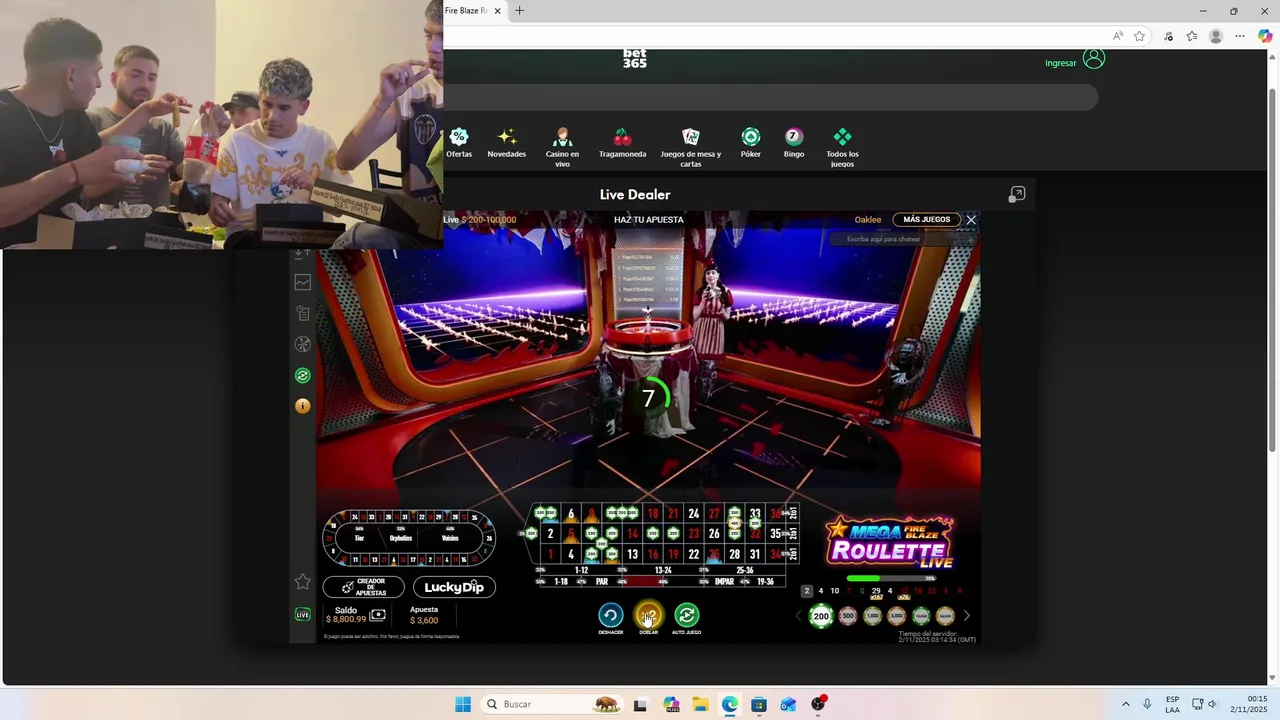1280x720 pixels.
Task: Click the racetrack wheel icon in game sidebar
Action: point(303,344)
